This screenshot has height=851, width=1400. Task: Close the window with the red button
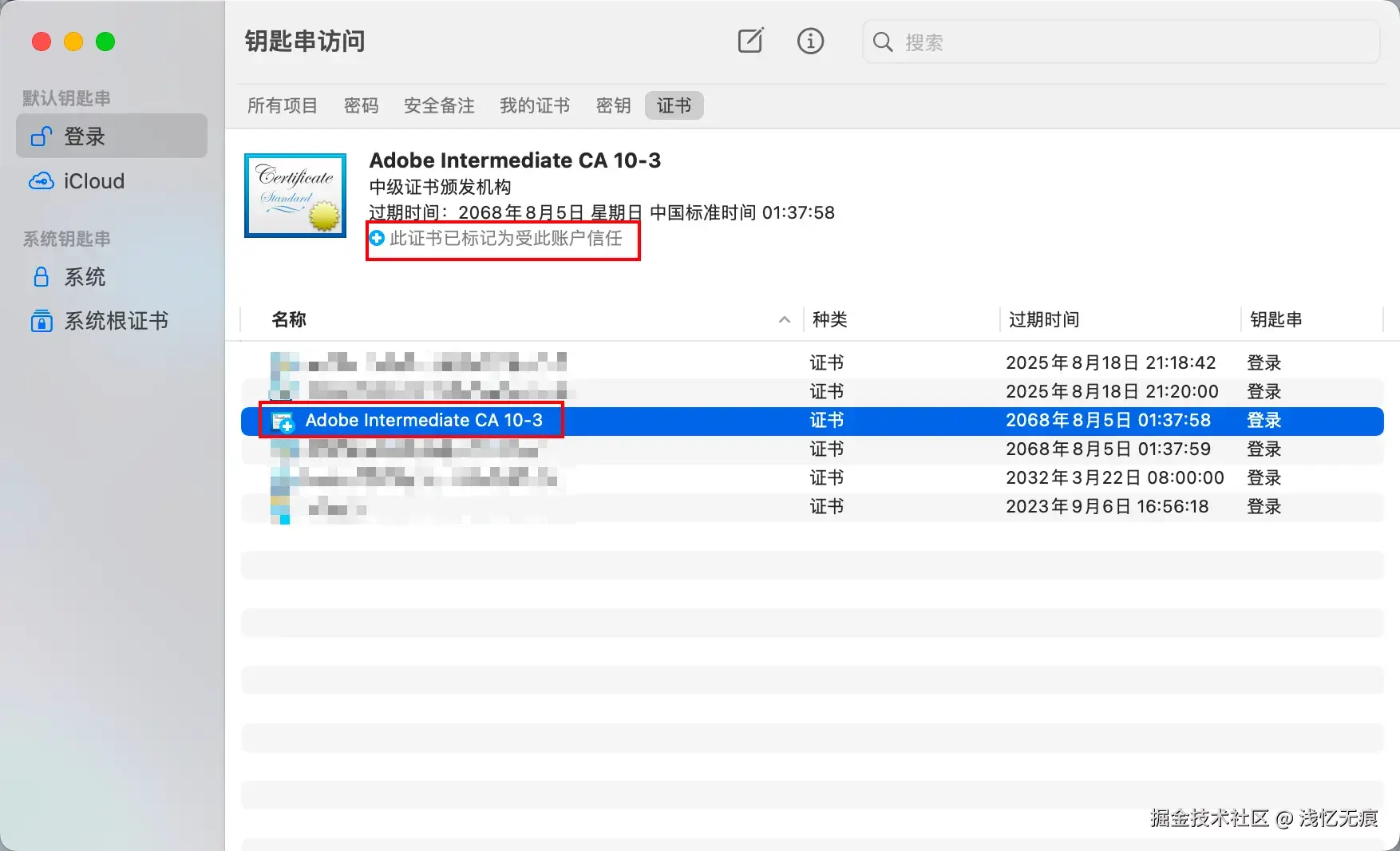pyautogui.click(x=42, y=42)
